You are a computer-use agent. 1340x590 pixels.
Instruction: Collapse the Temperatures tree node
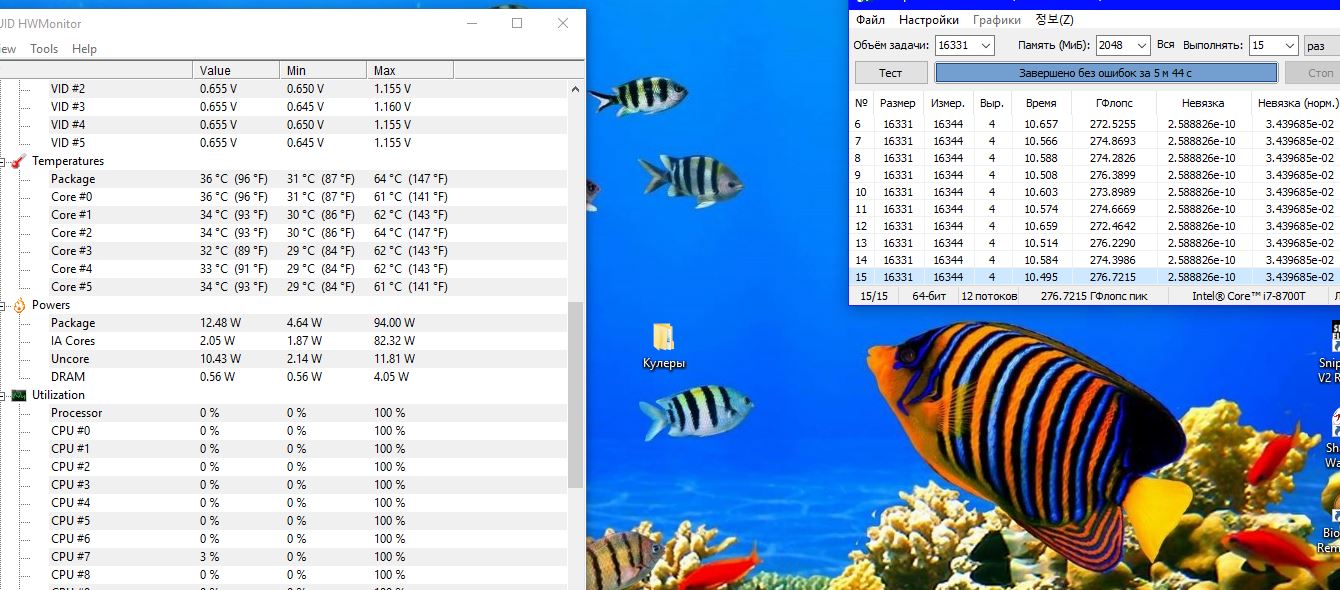(4, 161)
